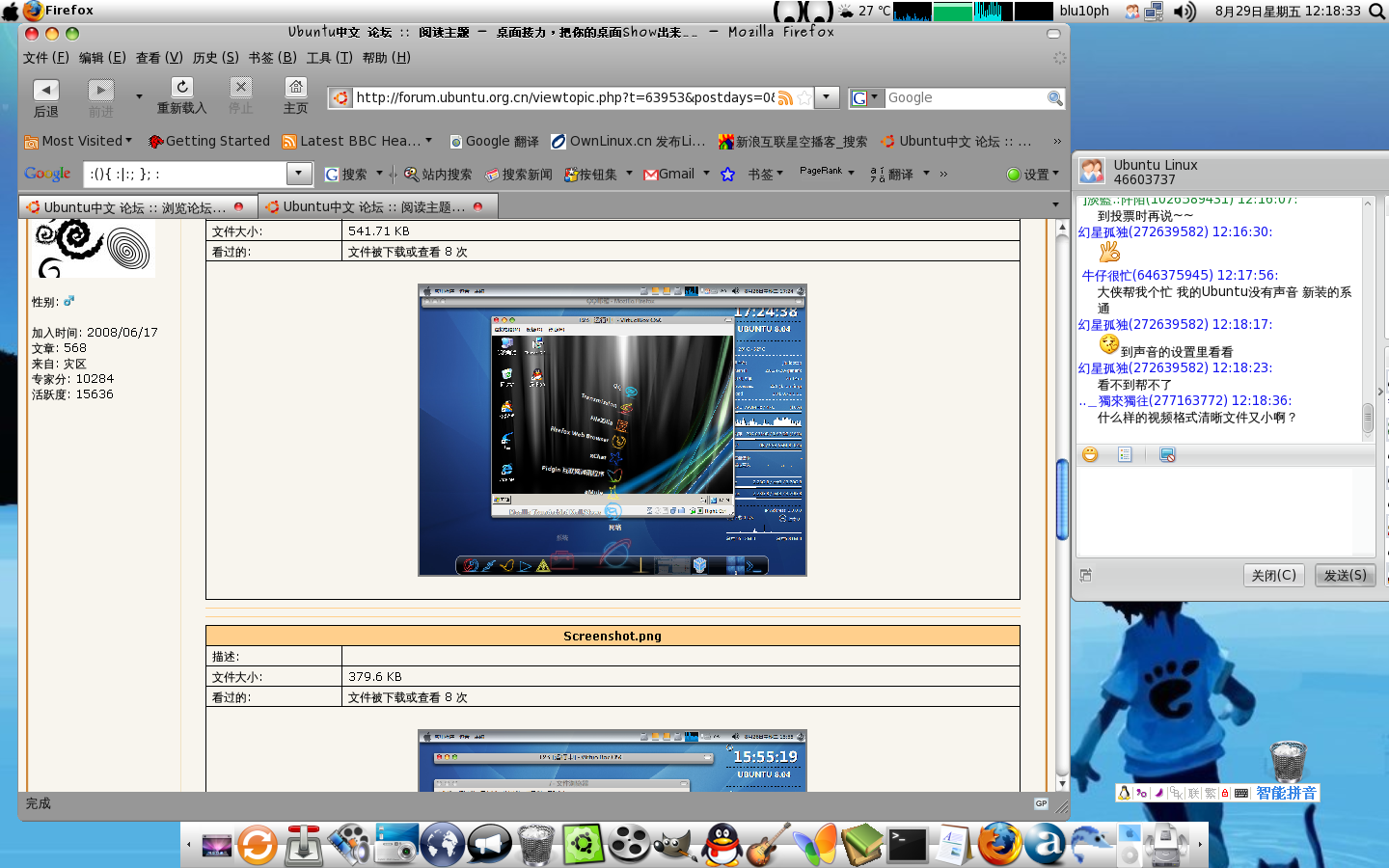Close the 浏览论坛 tab
The height and width of the screenshot is (868, 1389).
(238, 206)
